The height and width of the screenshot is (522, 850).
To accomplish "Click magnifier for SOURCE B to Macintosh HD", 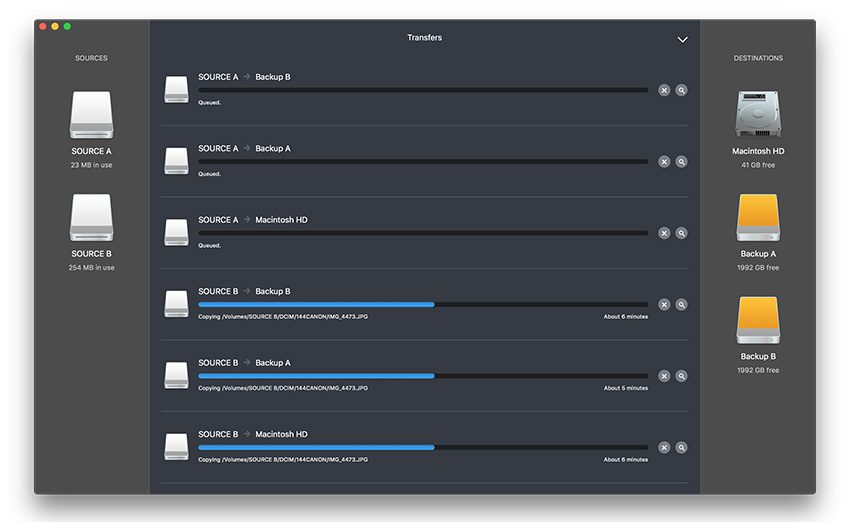I will 681,448.
